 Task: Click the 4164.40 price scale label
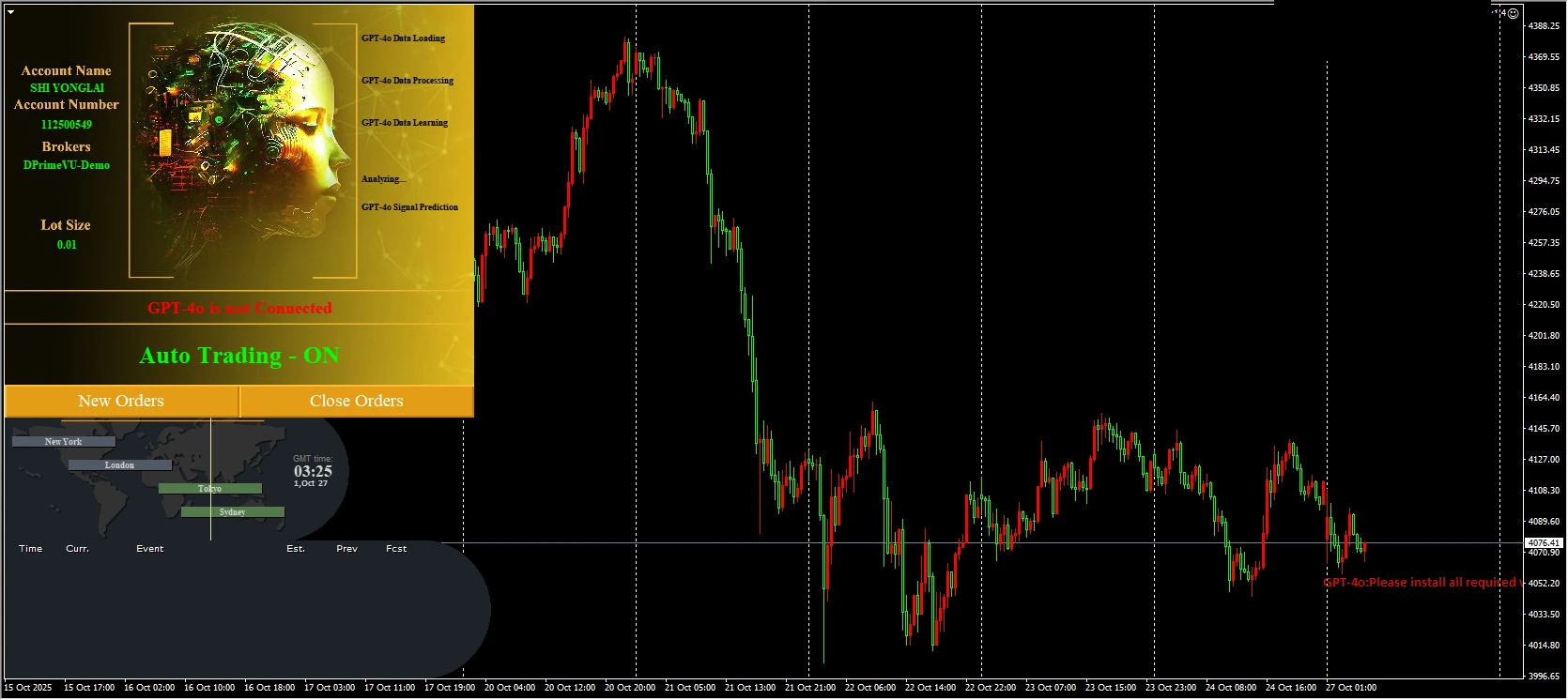click(x=1544, y=398)
